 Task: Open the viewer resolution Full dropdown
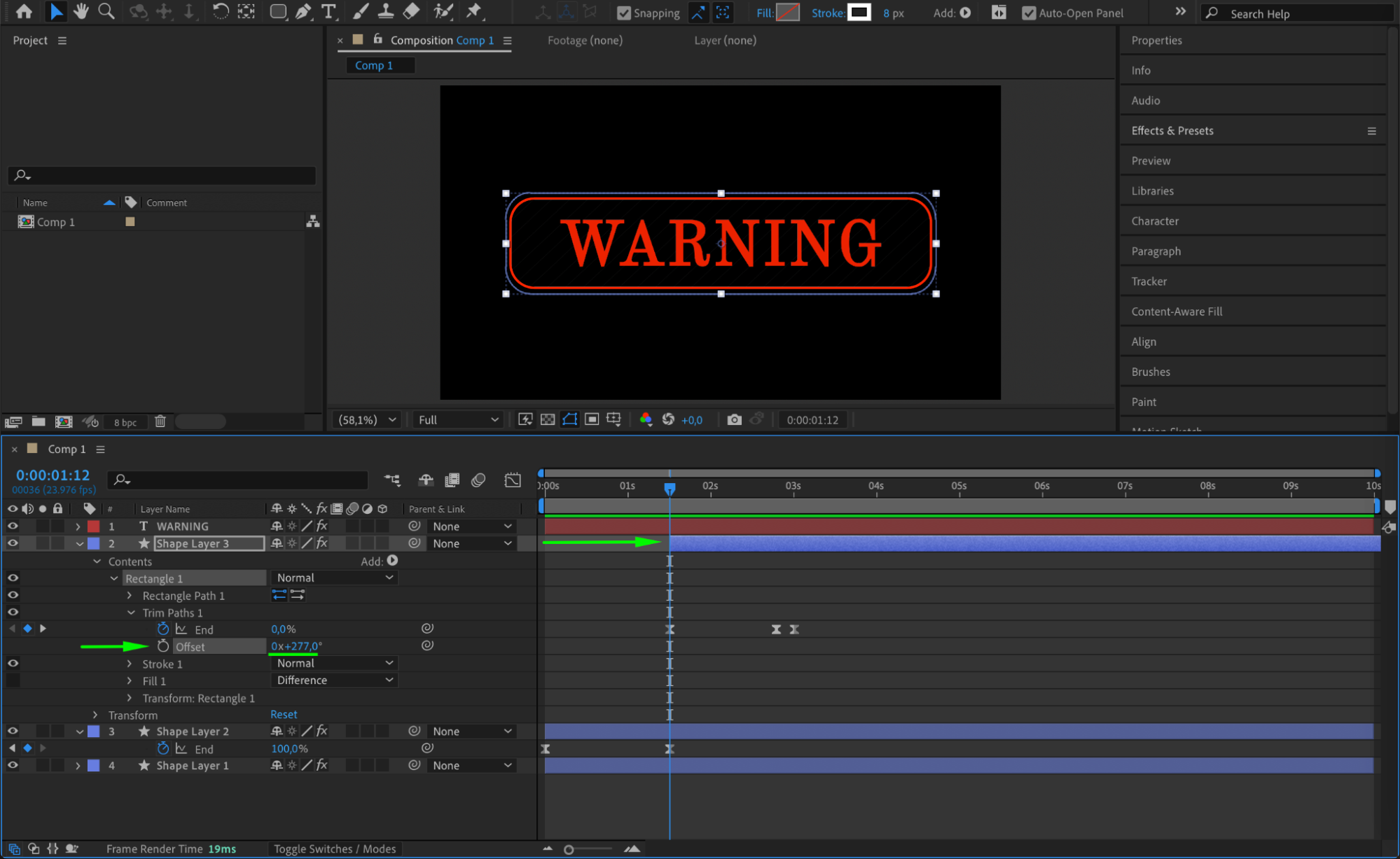458,419
